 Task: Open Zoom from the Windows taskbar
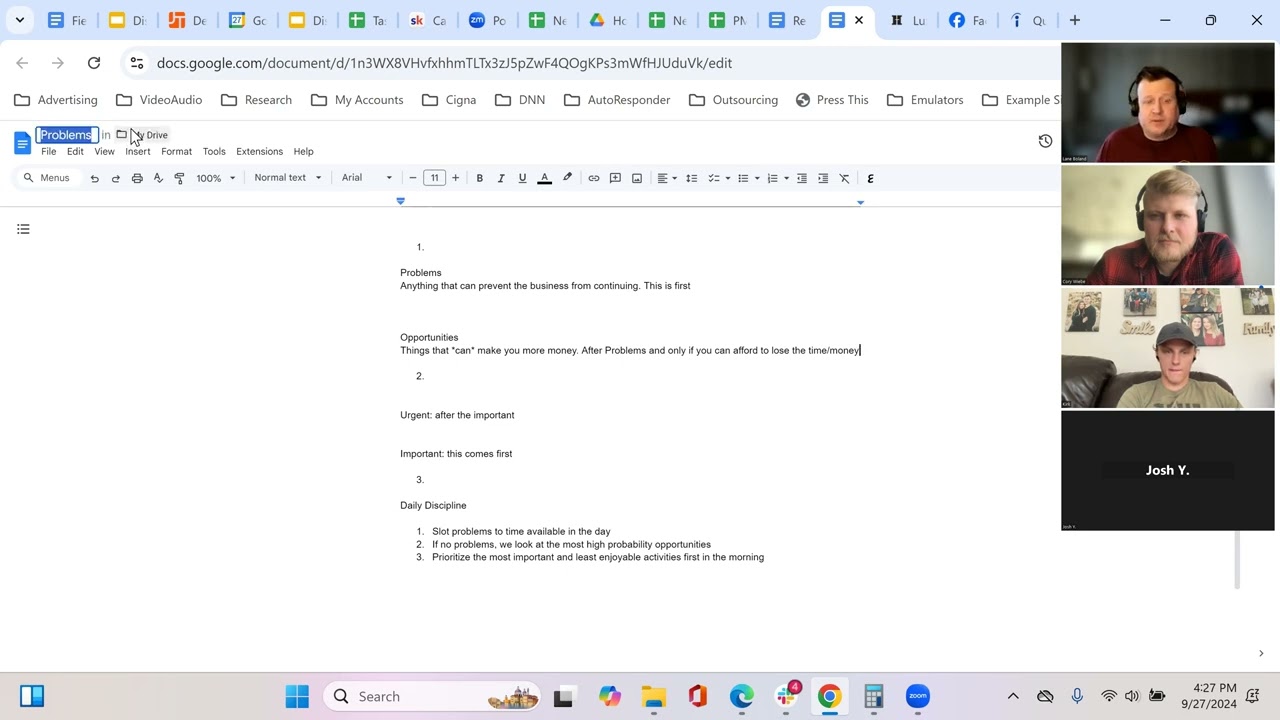tap(917, 697)
